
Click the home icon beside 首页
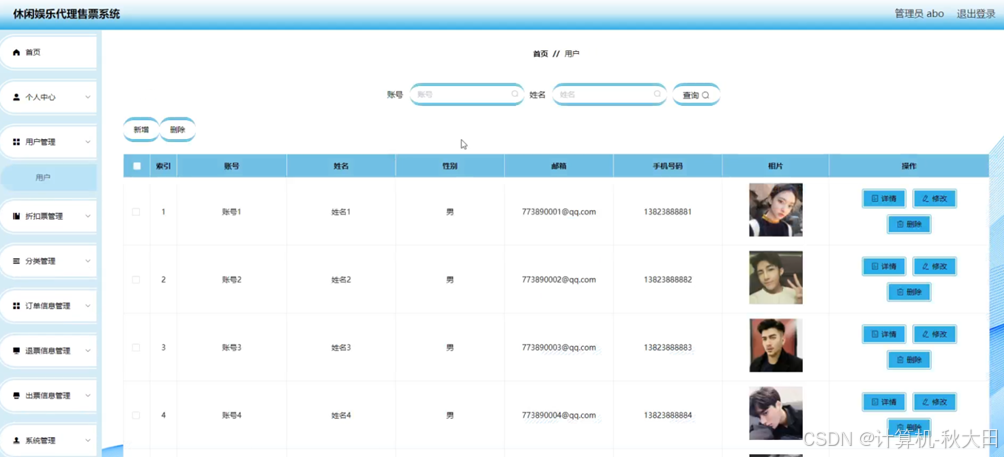(x=17, y=52)
